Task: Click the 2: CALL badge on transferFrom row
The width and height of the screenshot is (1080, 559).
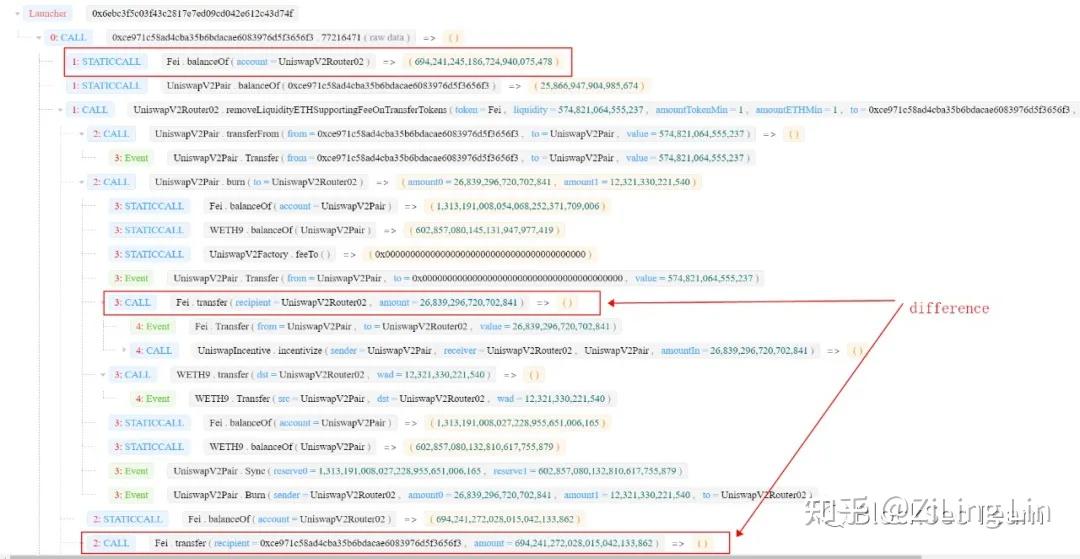Action: tap(112, 134)
